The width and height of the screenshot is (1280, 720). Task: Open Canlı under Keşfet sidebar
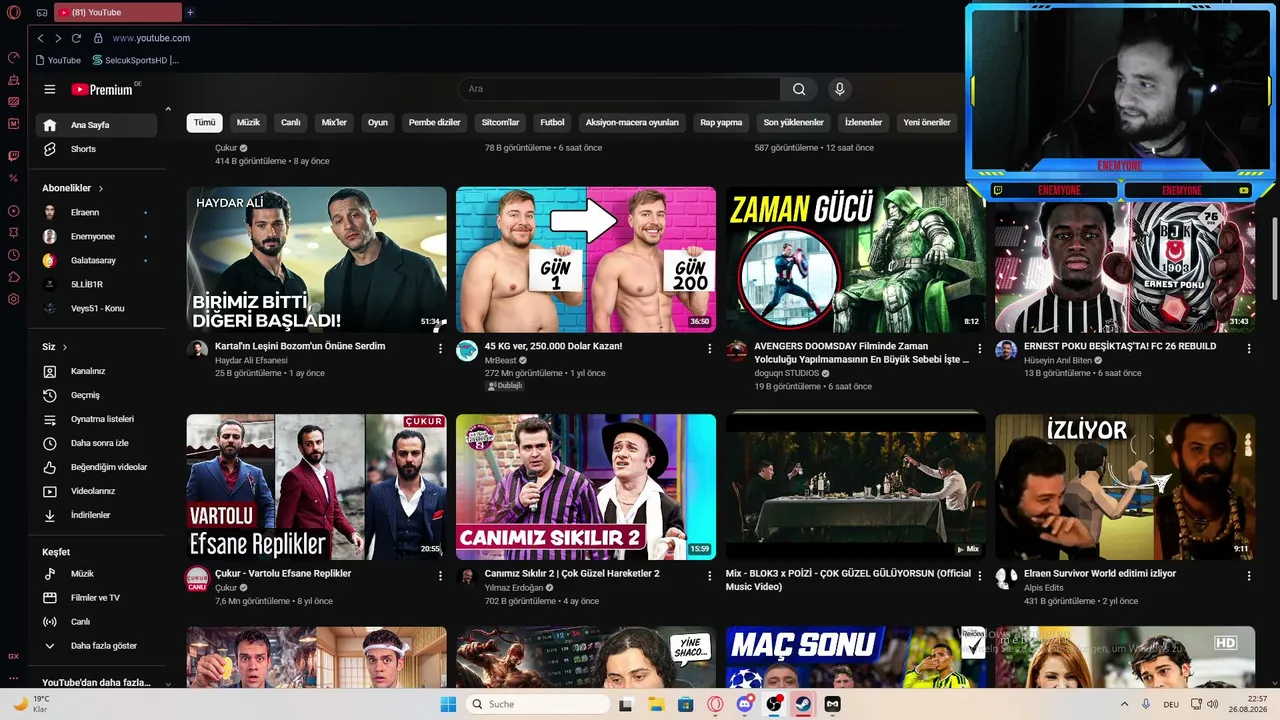pos(96,622)
